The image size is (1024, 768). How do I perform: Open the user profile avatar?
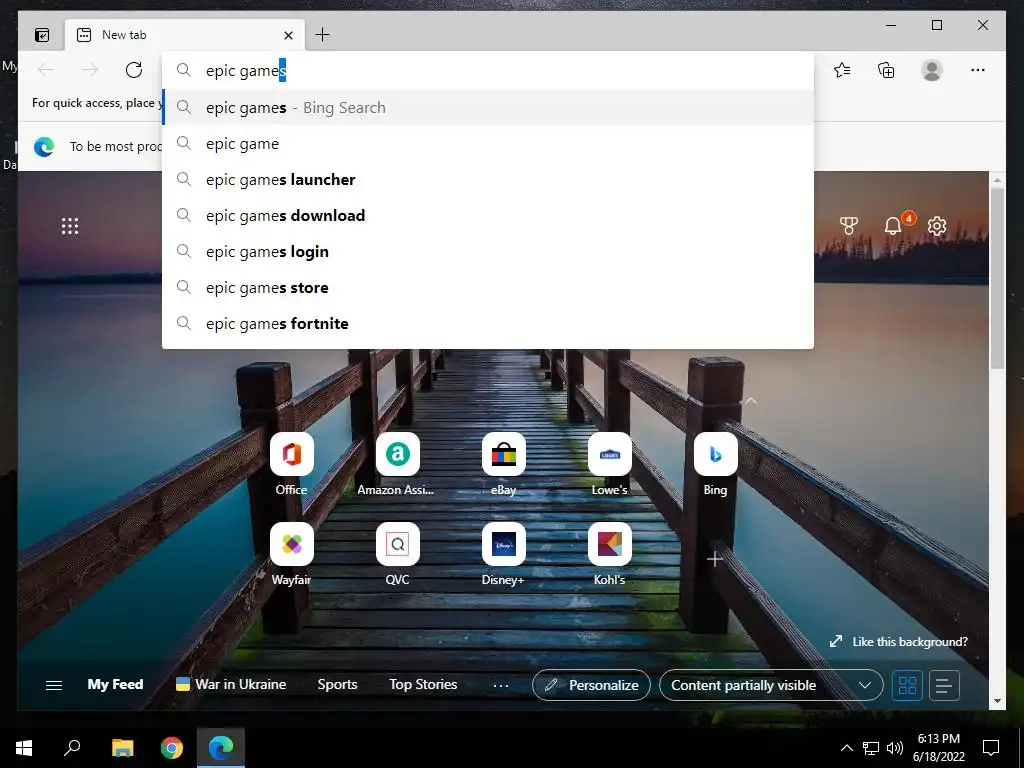click(x=932, y=70)
